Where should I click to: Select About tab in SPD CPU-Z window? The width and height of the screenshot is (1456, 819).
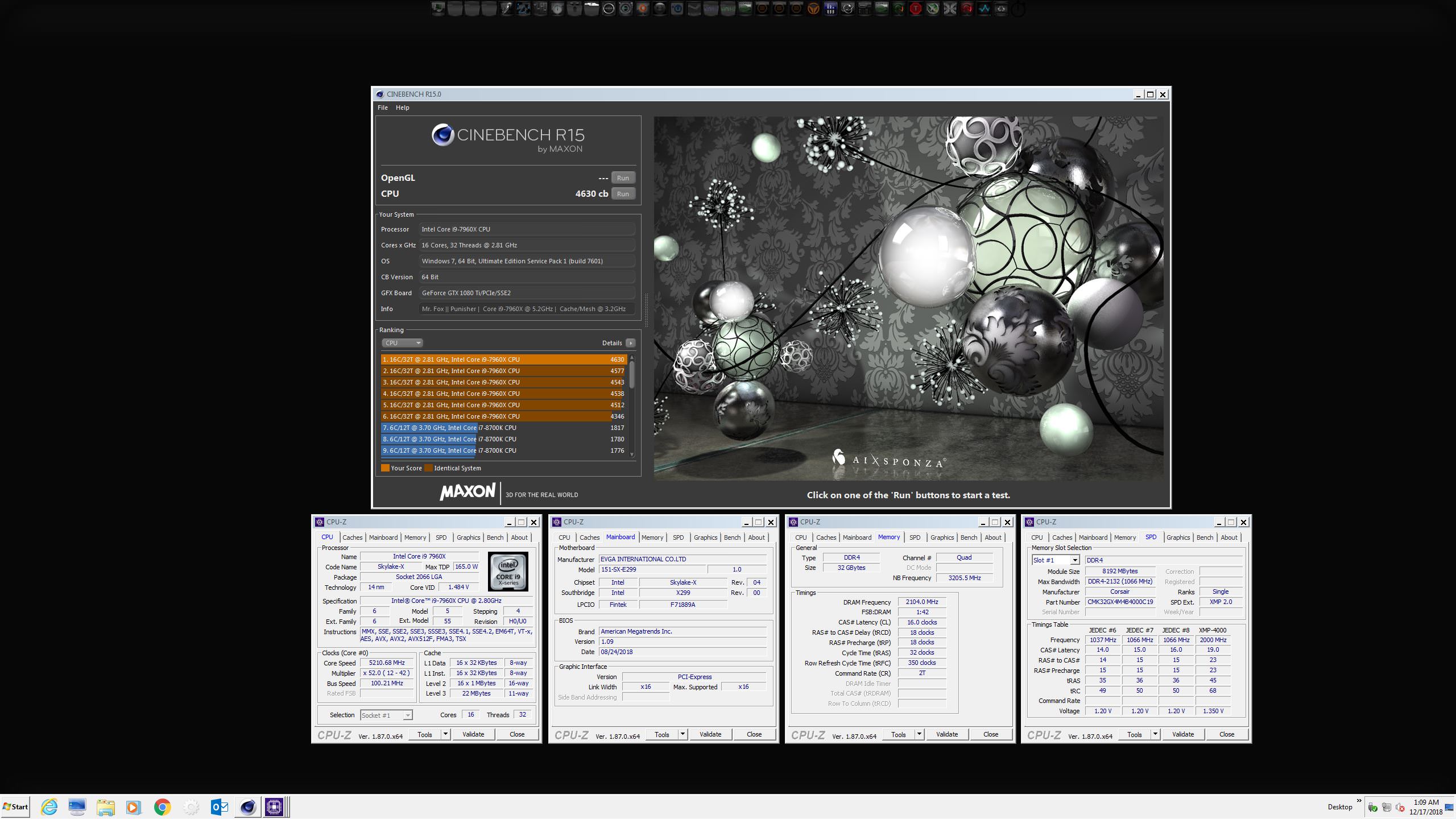click(x=1228, y=537)
